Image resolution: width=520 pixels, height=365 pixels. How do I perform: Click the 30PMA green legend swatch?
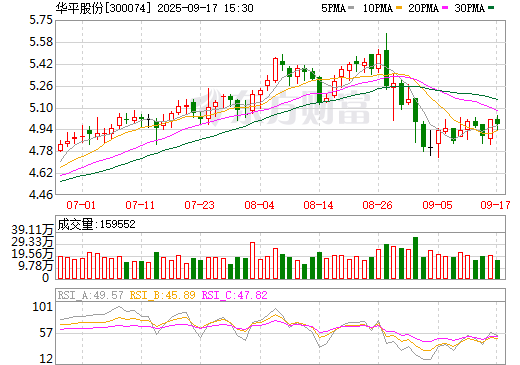point(491,8)
